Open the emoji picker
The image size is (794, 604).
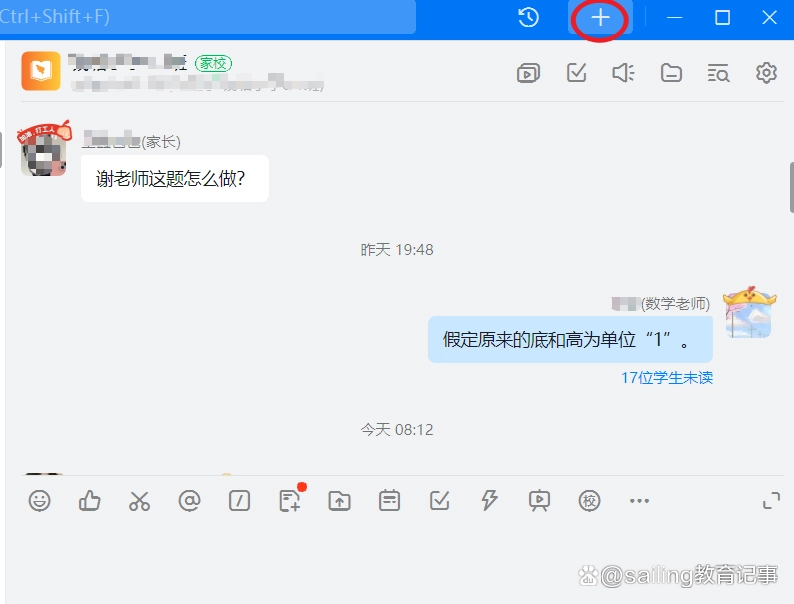(39, 501)
